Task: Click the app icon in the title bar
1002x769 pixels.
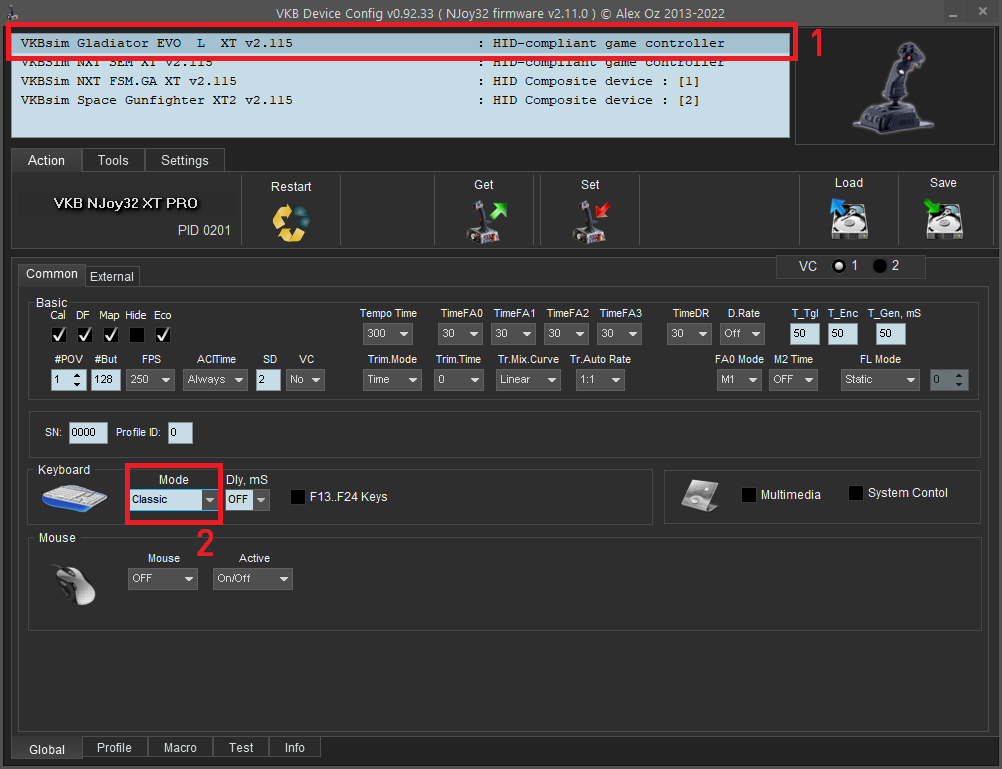Action: point(12,13)
